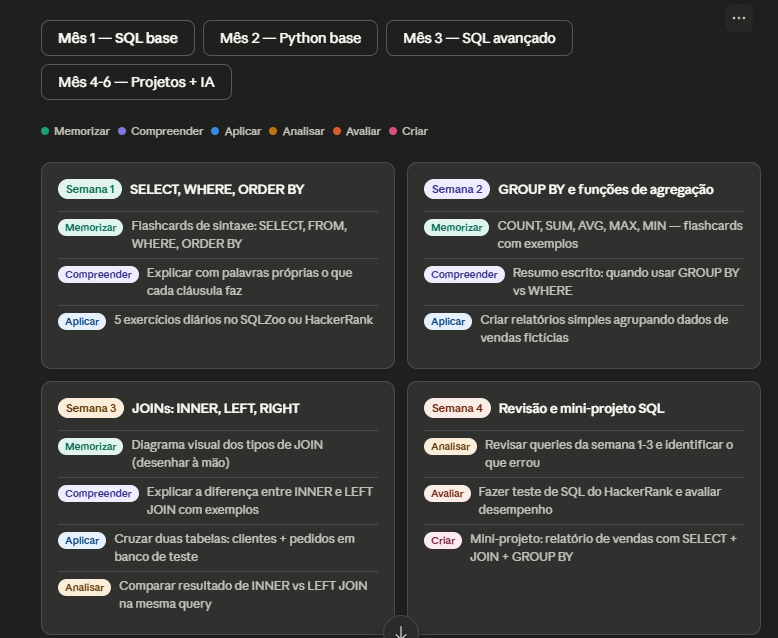Click the Avaliar legend label
Image resolution: width=778 pixels, height=638 pixels.
pos(363,131)
